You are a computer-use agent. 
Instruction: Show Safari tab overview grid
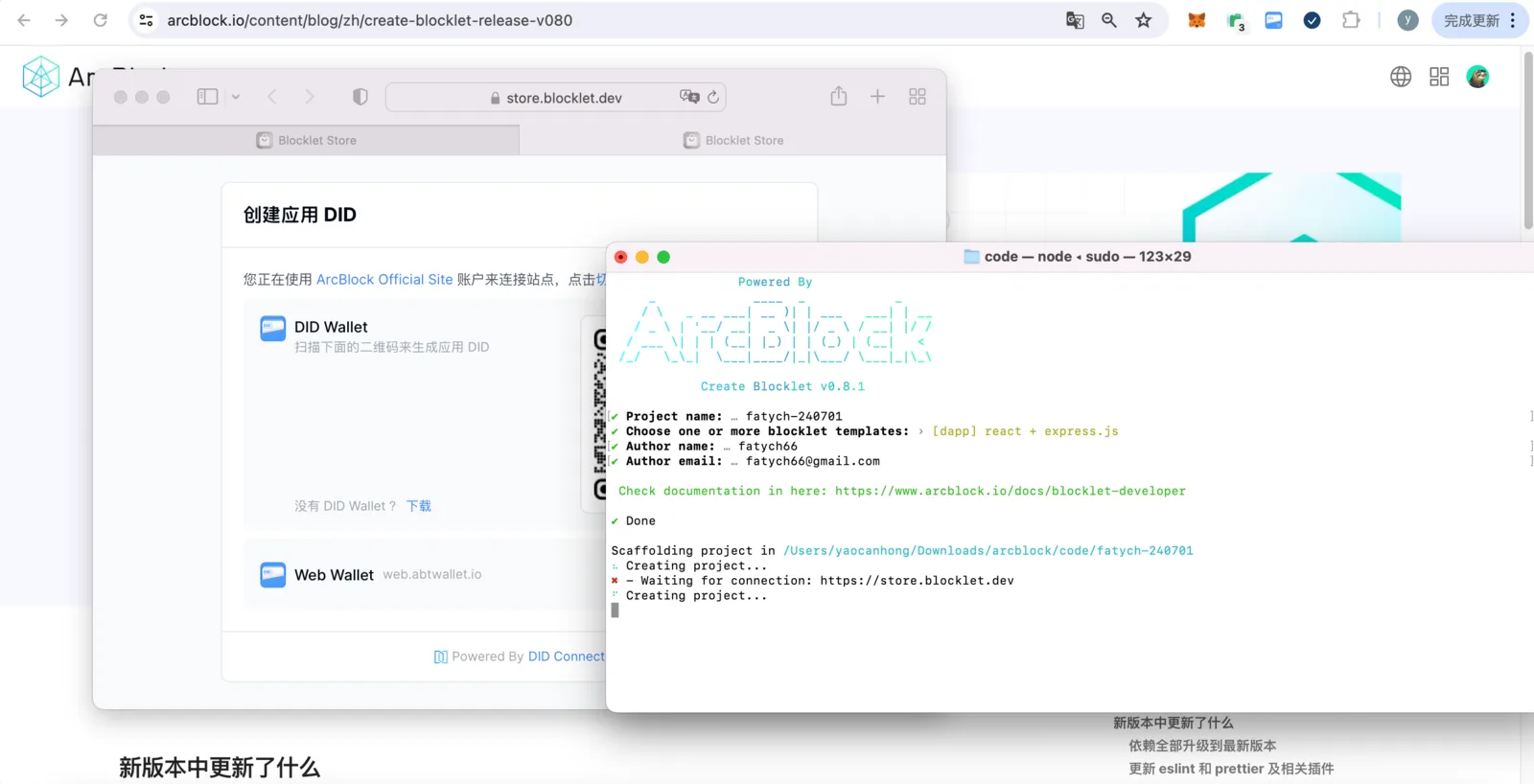point(918,97)
